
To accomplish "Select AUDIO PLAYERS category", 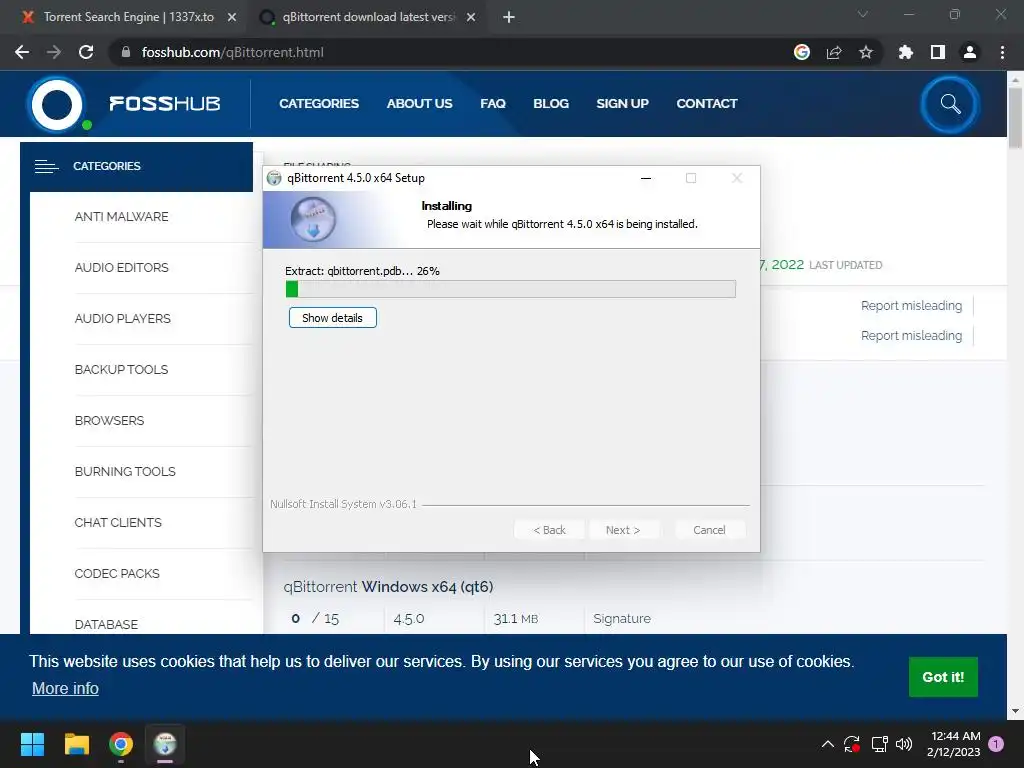I will tap(123, 319).
